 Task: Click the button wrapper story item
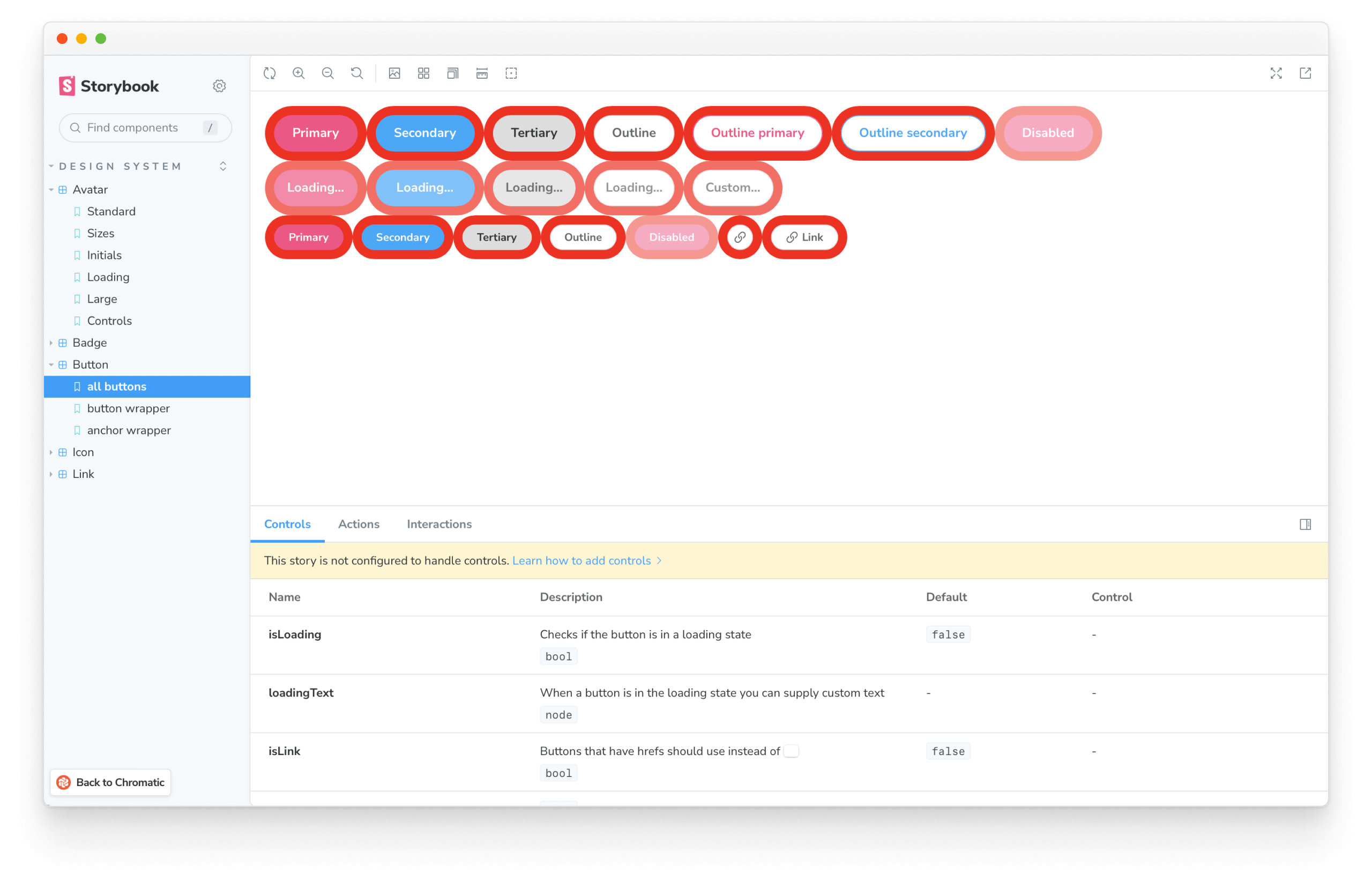128,408
